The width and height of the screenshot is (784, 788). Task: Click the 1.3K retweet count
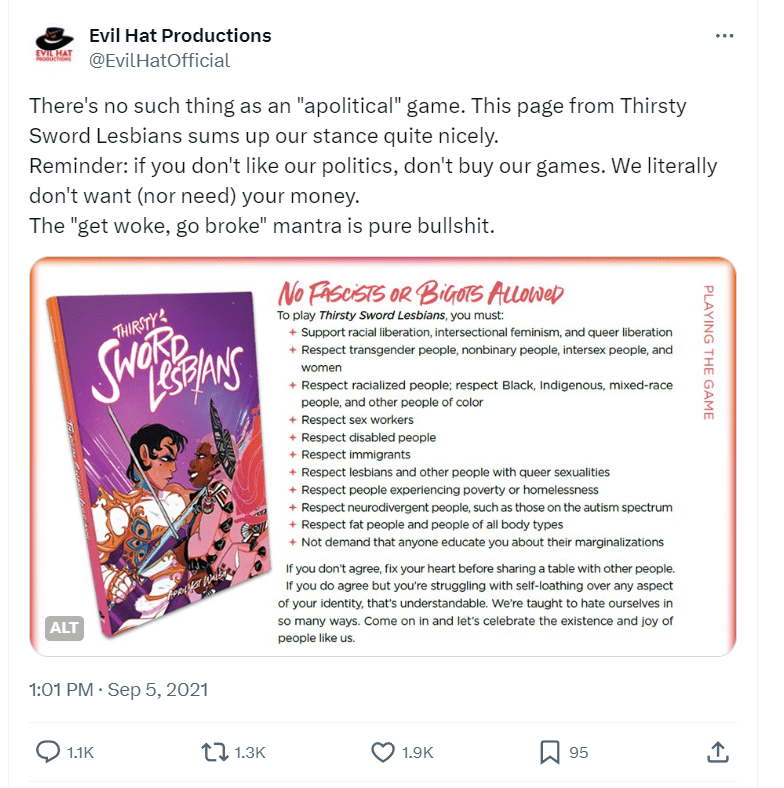tap(250, 753)
